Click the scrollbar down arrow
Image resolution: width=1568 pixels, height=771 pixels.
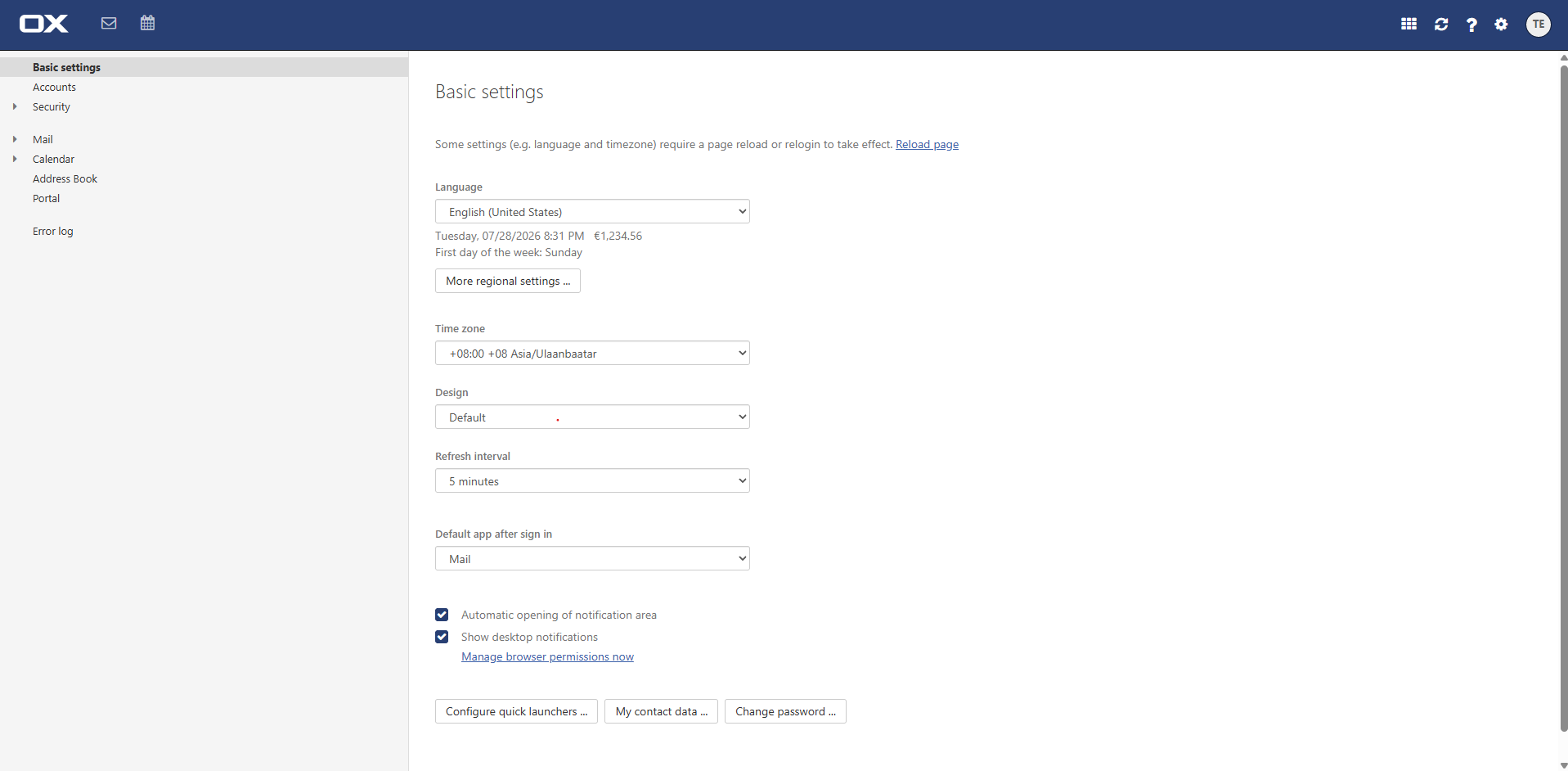(x=1564, y=765)
